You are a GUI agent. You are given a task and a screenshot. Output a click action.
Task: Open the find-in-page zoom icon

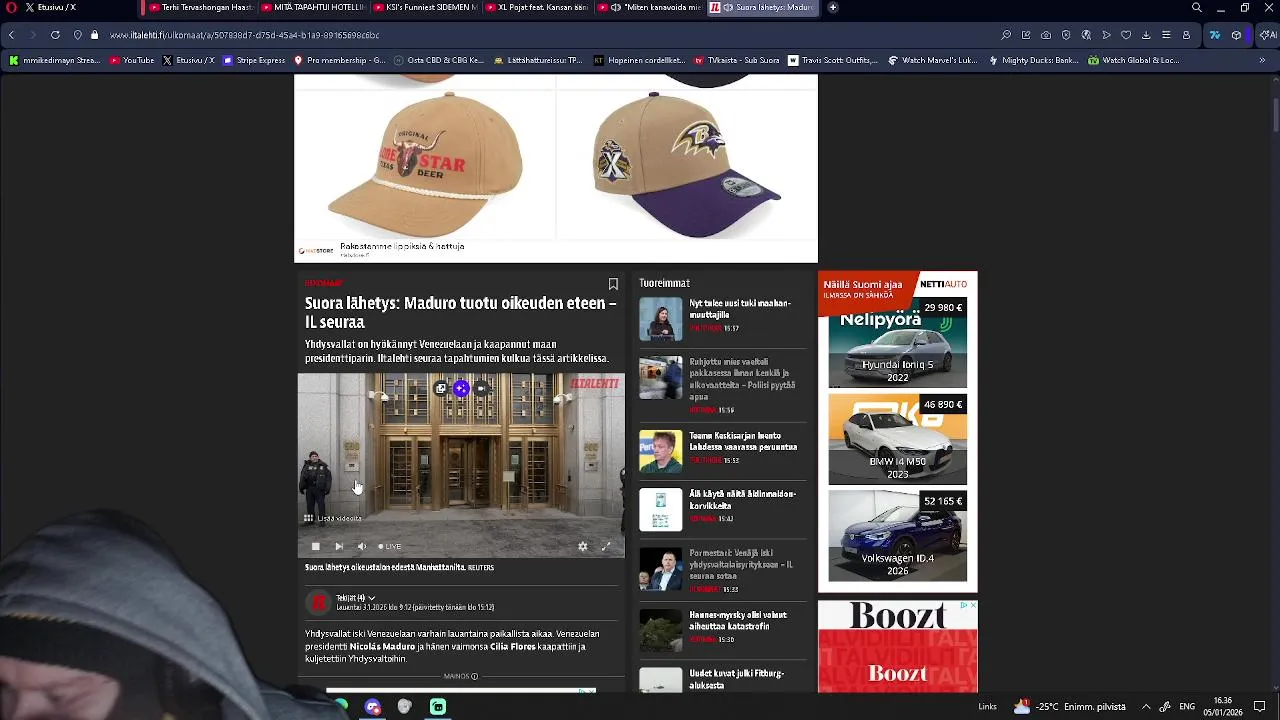(1006, 35)
